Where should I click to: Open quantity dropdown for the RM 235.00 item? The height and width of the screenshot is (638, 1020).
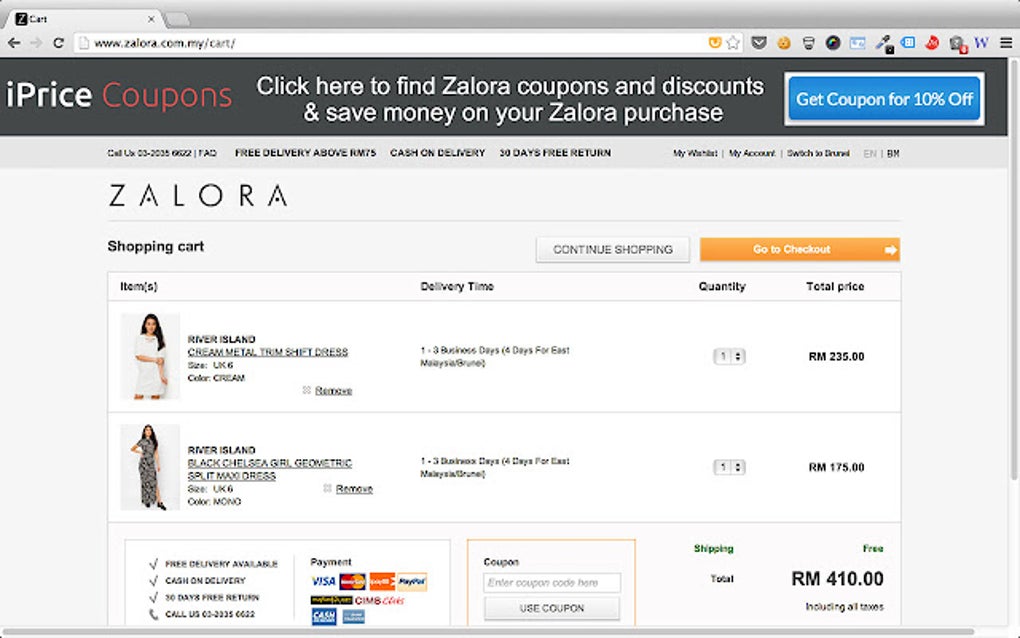(729, 356)
